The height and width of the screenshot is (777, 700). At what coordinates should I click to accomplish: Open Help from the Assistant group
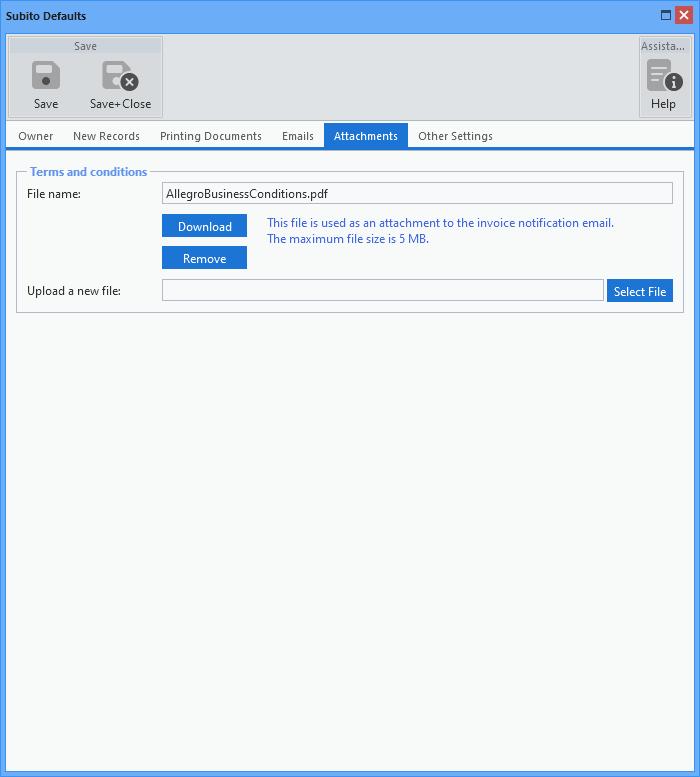[x=664, y=83]
